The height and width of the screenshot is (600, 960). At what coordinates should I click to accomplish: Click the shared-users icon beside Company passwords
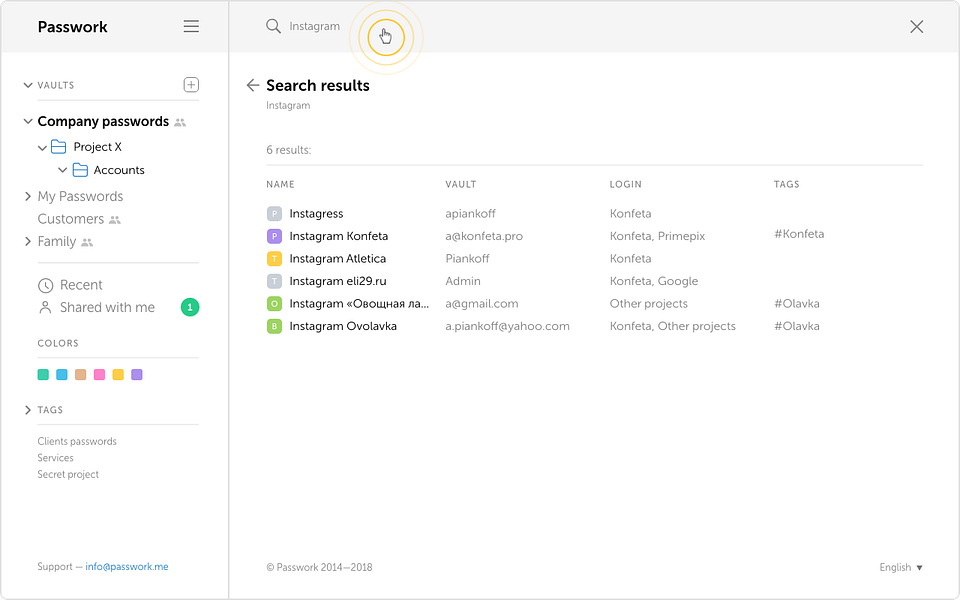[x=179, y=122]
